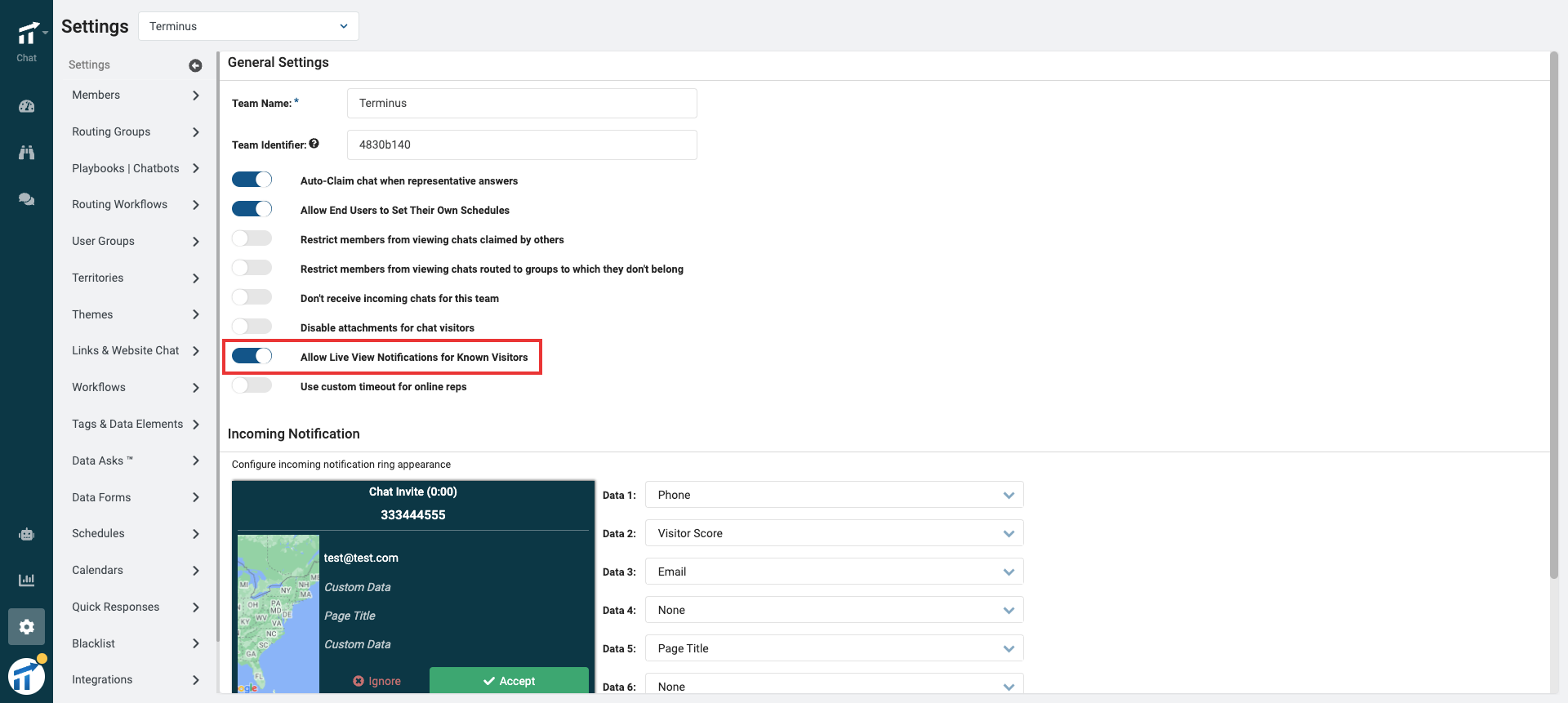1568x703 pixels.
Task: Open Themes settings section
Action: pyautogui.click(x=92, y=314)
